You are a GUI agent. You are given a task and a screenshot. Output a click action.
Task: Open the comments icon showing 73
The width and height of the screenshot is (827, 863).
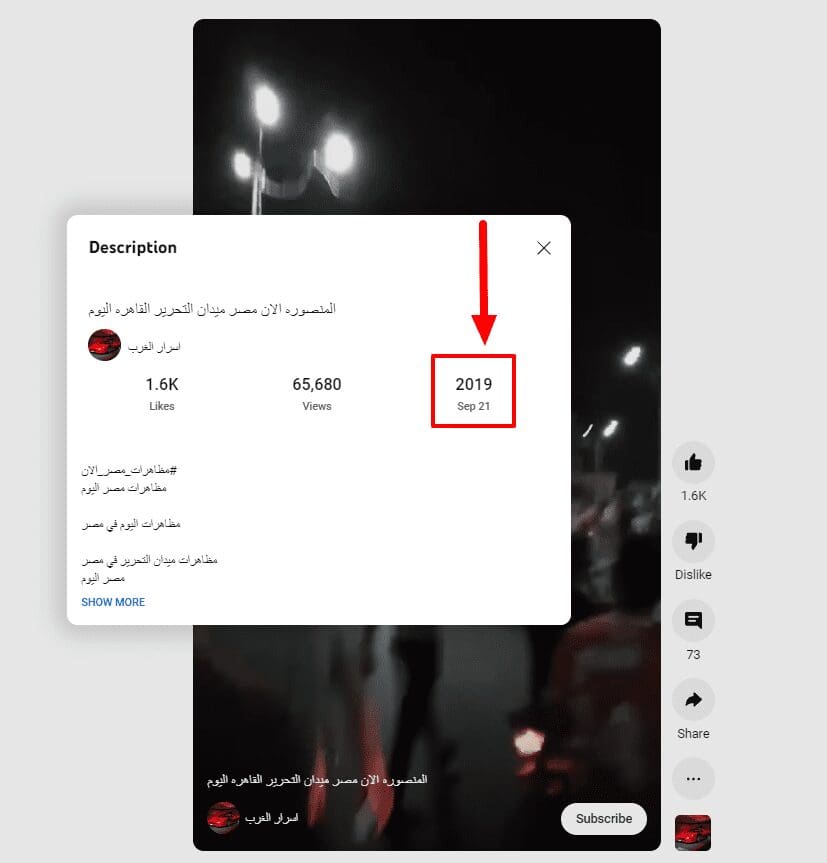pyautogui.click(x=693, y=620)
